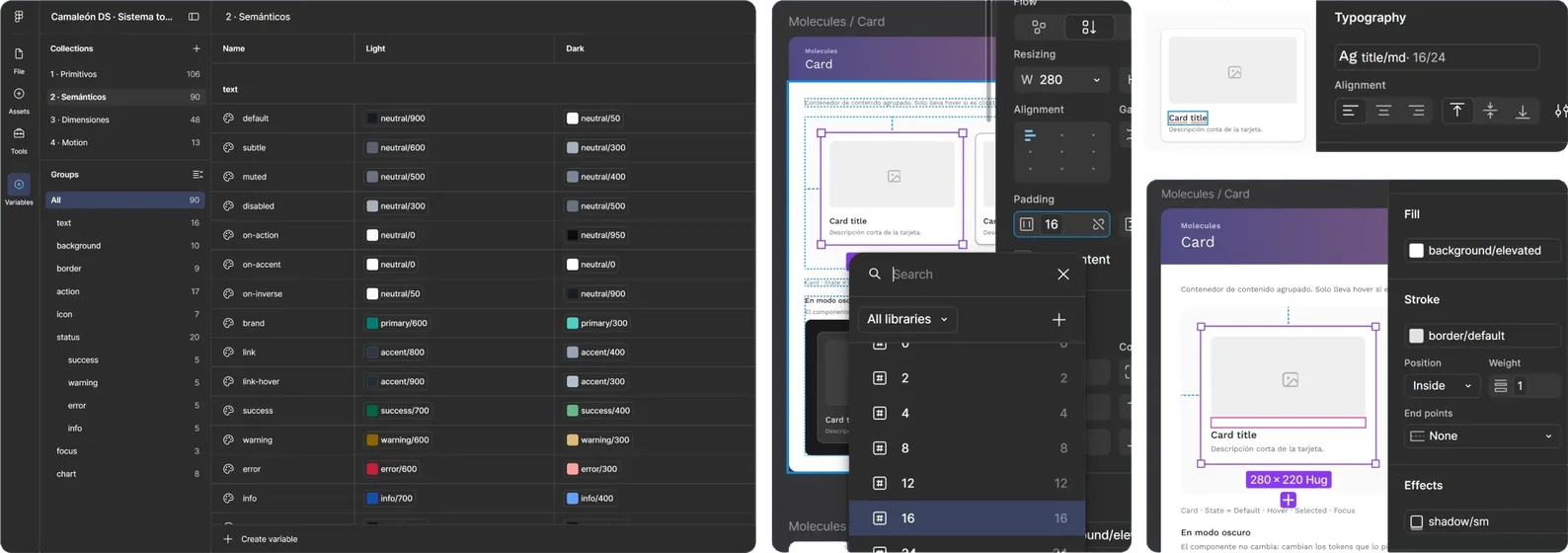This screenshot has width=1568, height=553.
Task: Align text right in Typography panel
Action: coord(1417,111)
